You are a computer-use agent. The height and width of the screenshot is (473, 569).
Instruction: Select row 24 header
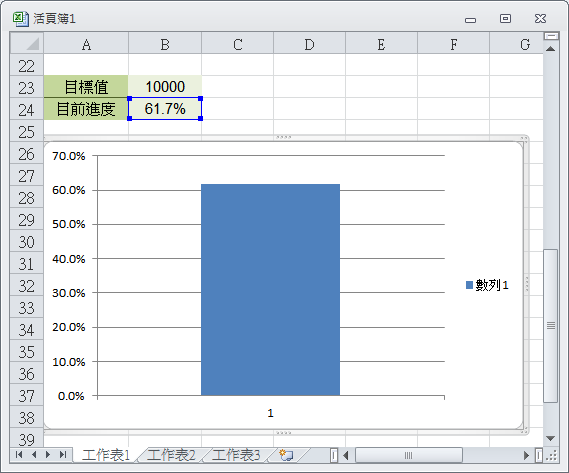(26, 109)
